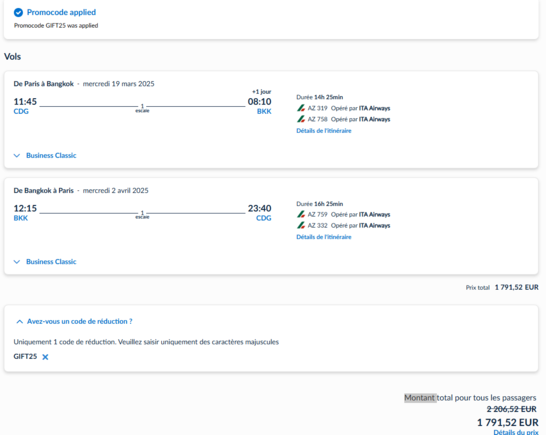Expand outbound flight Business Classic chevron

pos(17,155)
